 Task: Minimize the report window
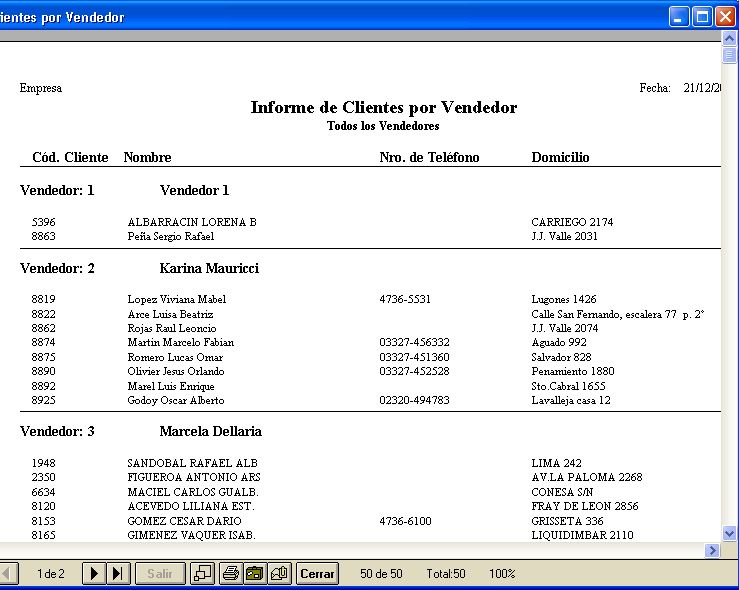679,17
